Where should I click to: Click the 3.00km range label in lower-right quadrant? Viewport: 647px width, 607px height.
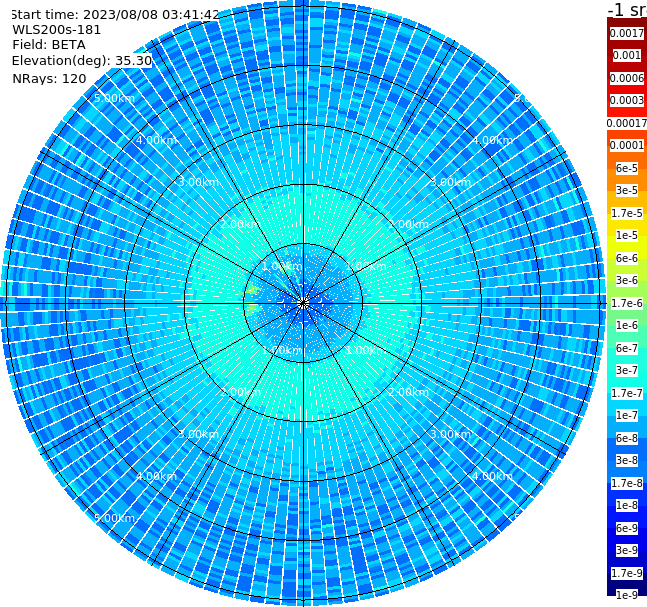[x=451, y=434]
